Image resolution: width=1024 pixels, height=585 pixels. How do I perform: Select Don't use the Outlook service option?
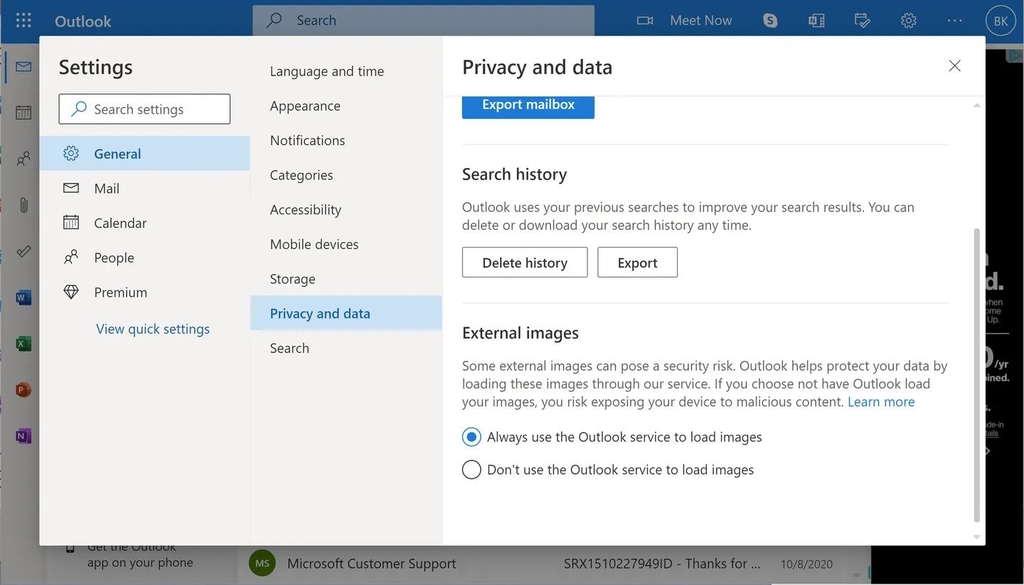tap(472, 469)
